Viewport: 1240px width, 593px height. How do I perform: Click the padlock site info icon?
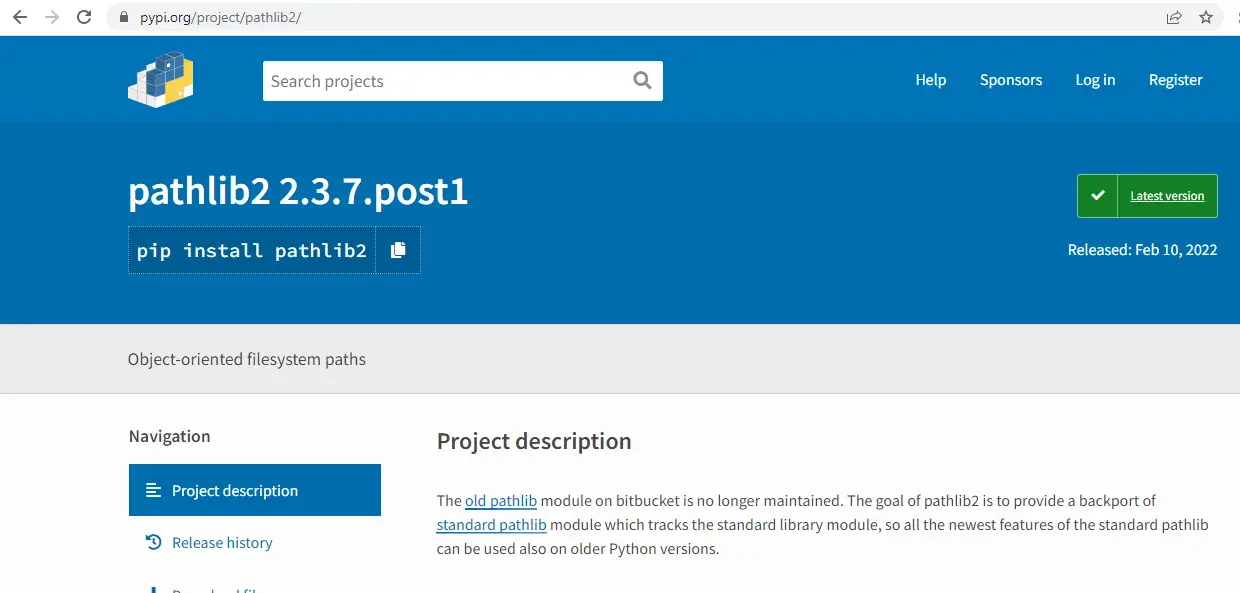click(125, 17)
